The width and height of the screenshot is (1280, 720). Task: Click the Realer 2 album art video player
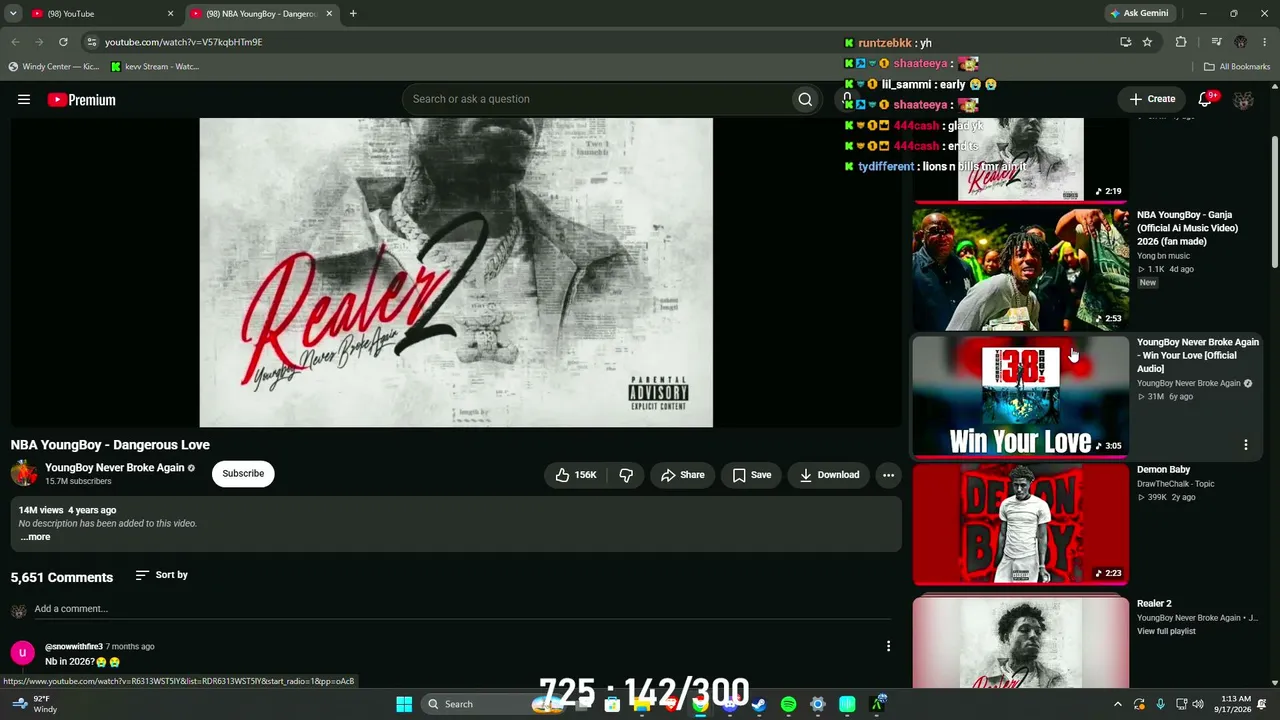click(456, 272)
